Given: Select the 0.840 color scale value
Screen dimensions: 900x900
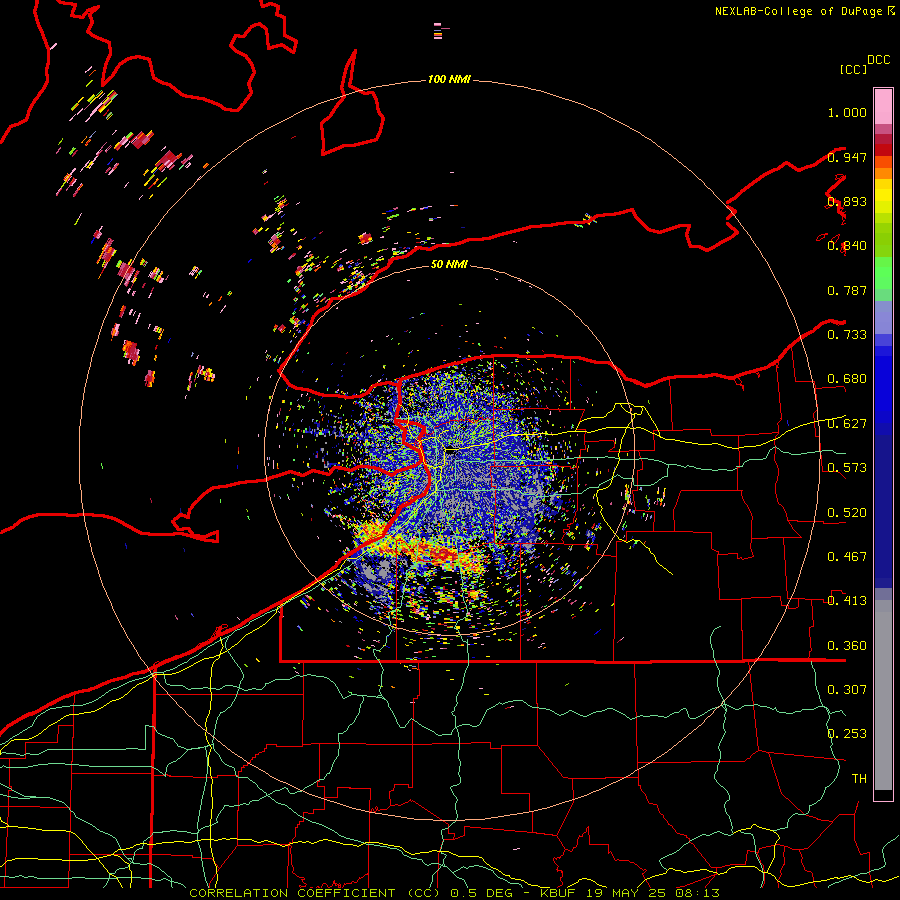Looking at the screenshot, I should 847,246.
